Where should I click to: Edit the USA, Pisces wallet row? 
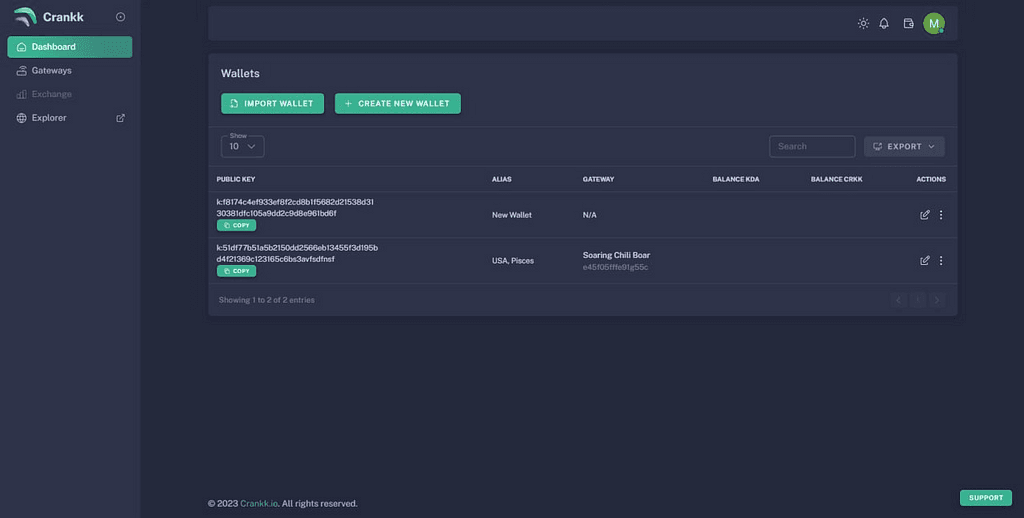click(925, 261)
